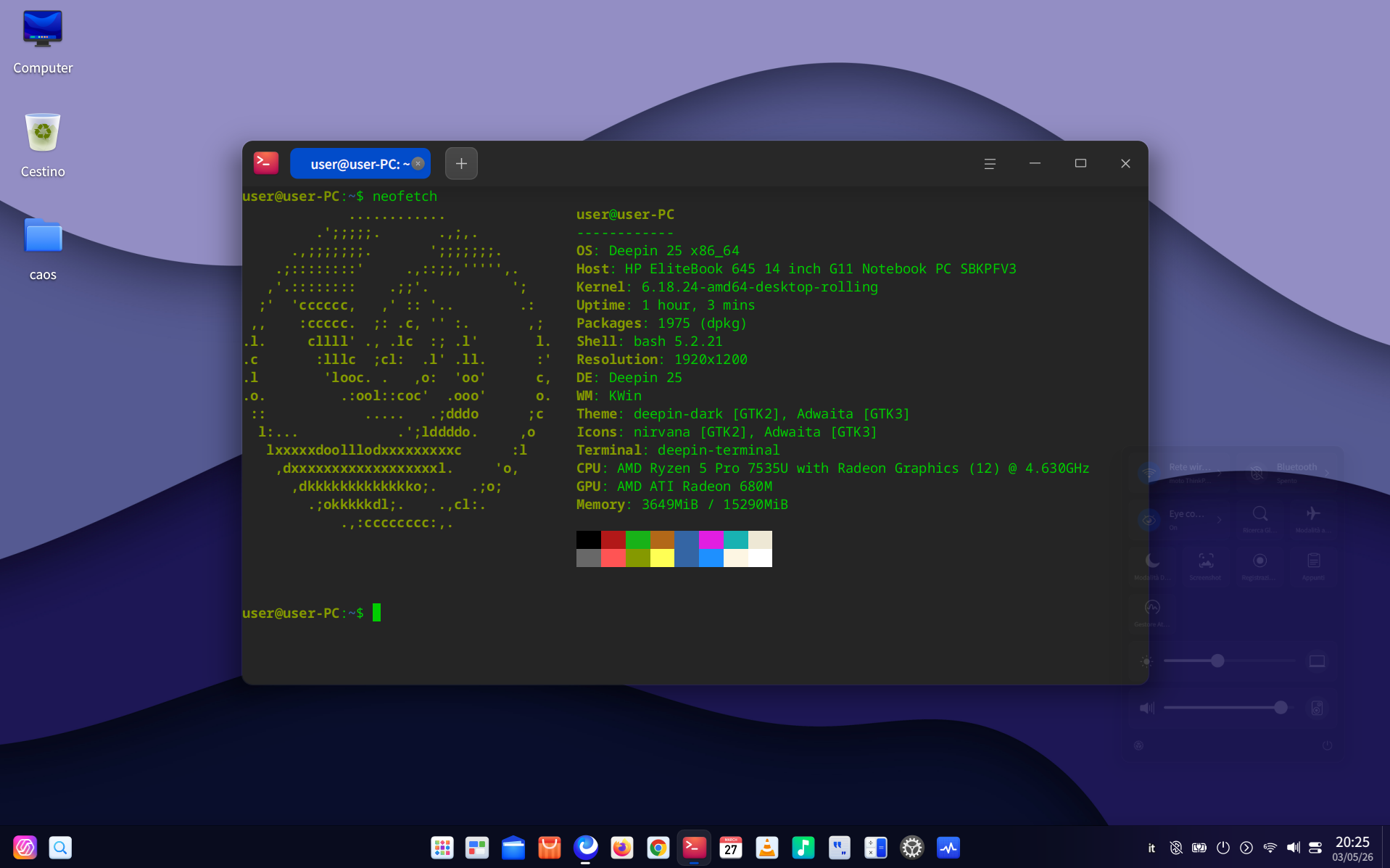
Task: Toggle Bluetooth in the quick panel
Action: pyautogui.click(x=1257, y=473)
